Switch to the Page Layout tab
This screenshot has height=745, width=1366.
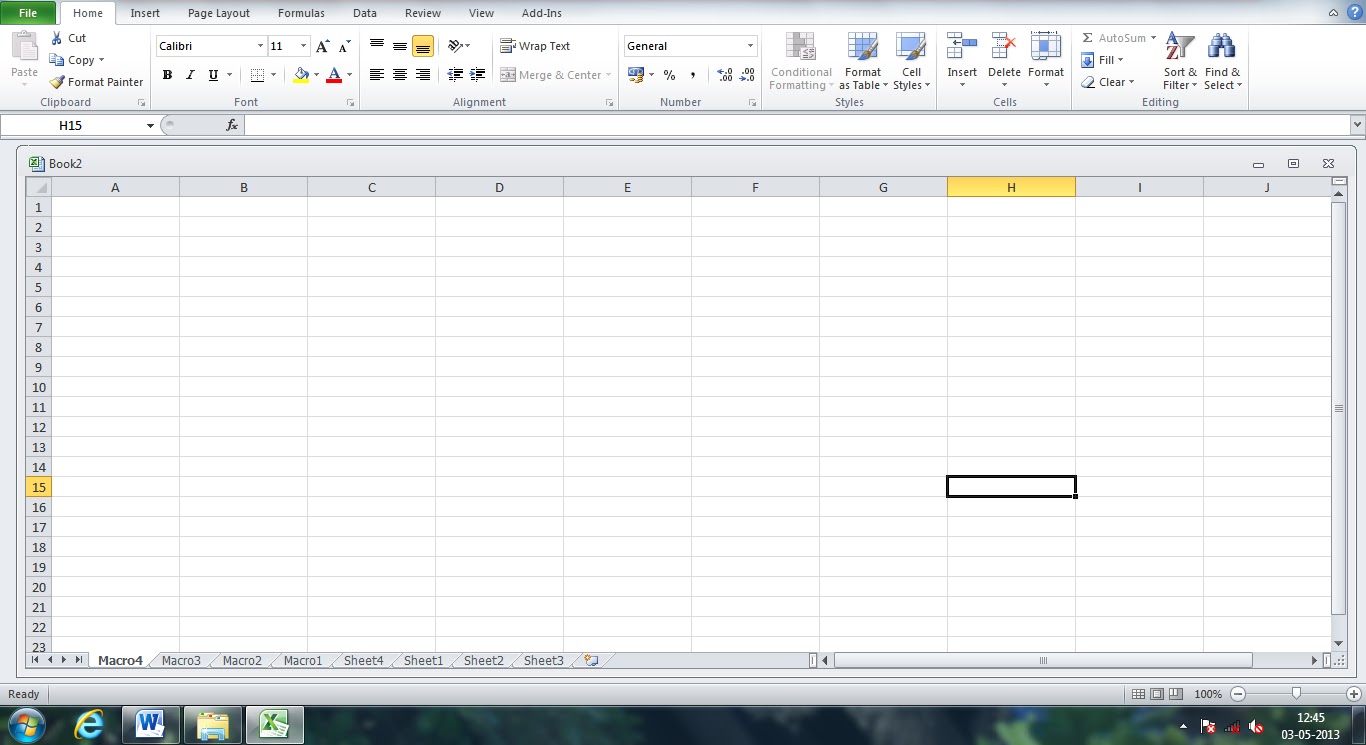click(x=219, y=13)
